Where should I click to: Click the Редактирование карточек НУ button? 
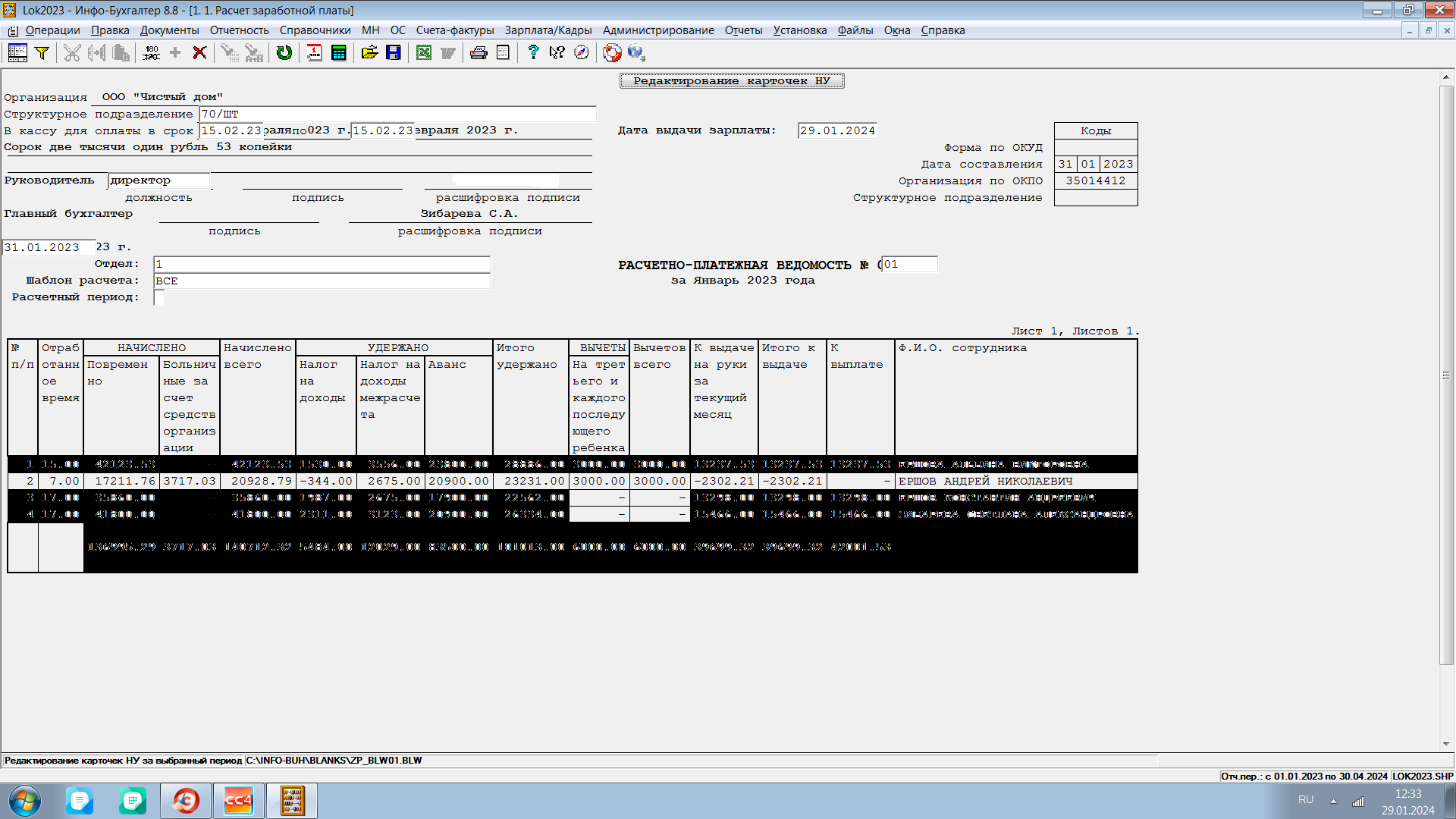(732, 81)
